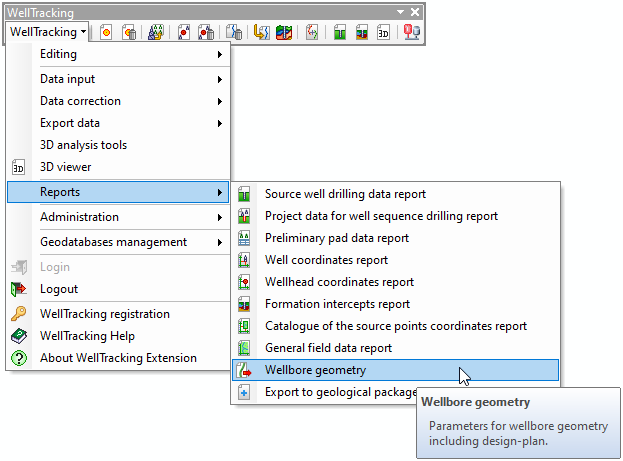Open Catalogue of the source points coordinates report
623x461 pixels.
[x=396, y=326]
